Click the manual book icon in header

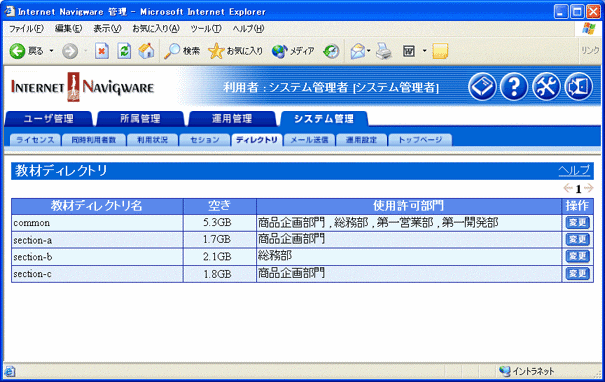click(482, 86)
